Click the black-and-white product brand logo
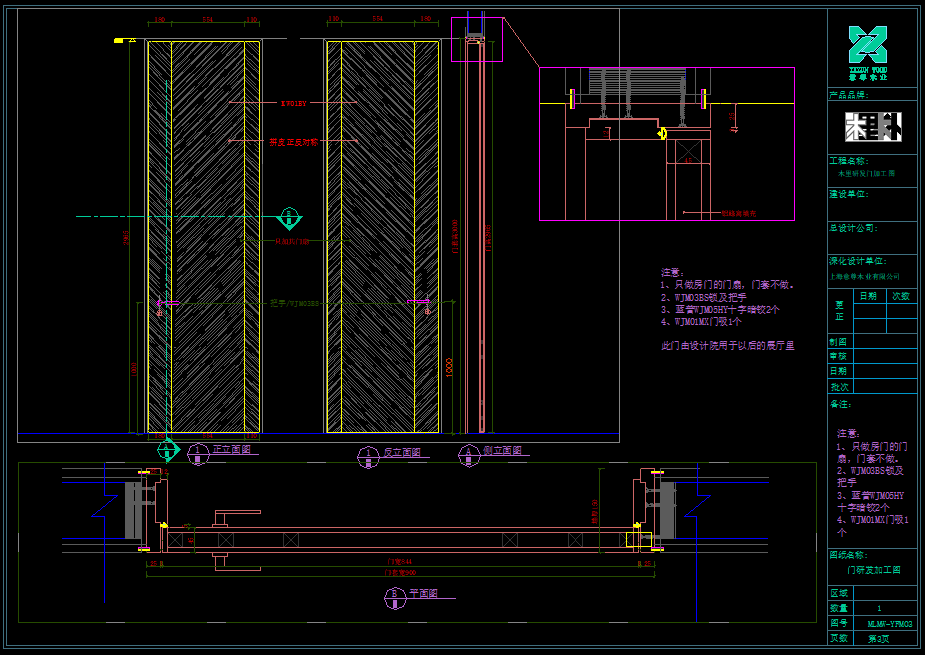The width and height of the screenshot is (925, 655). point(872,126)
